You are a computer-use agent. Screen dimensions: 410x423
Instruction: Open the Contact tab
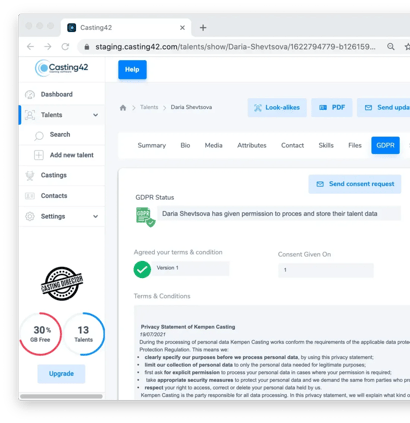[x=292, y=145]
